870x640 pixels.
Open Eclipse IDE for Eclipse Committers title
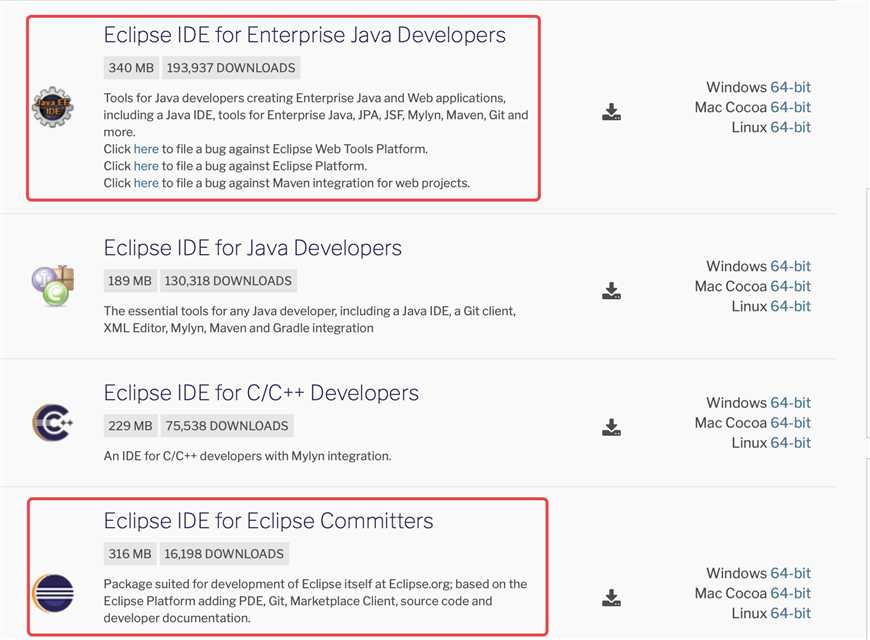click(x=269, y=521)
